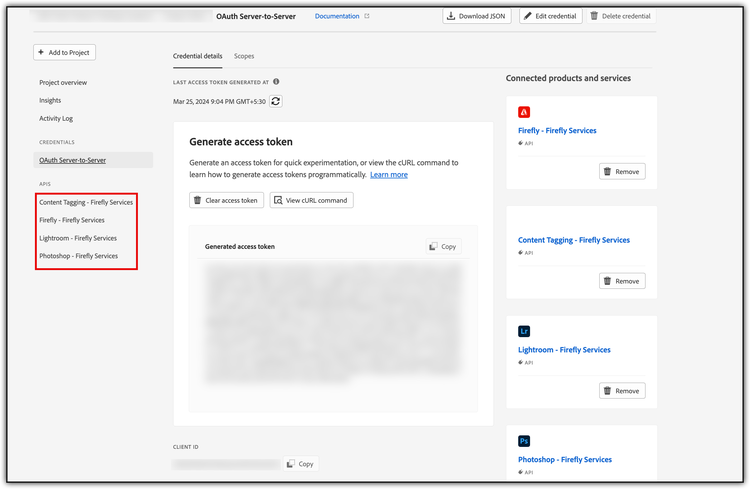
Task: Copy the generated access token
Action: tap(443, 246)
